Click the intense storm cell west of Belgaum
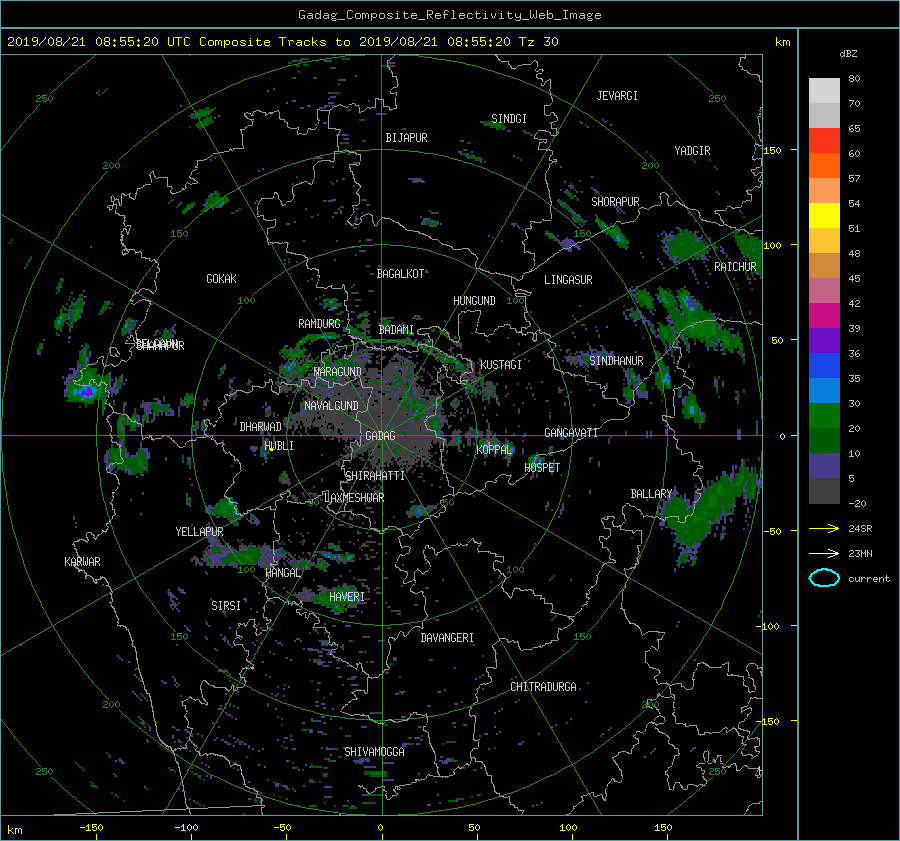Screen dimensions: 900x841 pyautogui.click(x=87, y=386)
